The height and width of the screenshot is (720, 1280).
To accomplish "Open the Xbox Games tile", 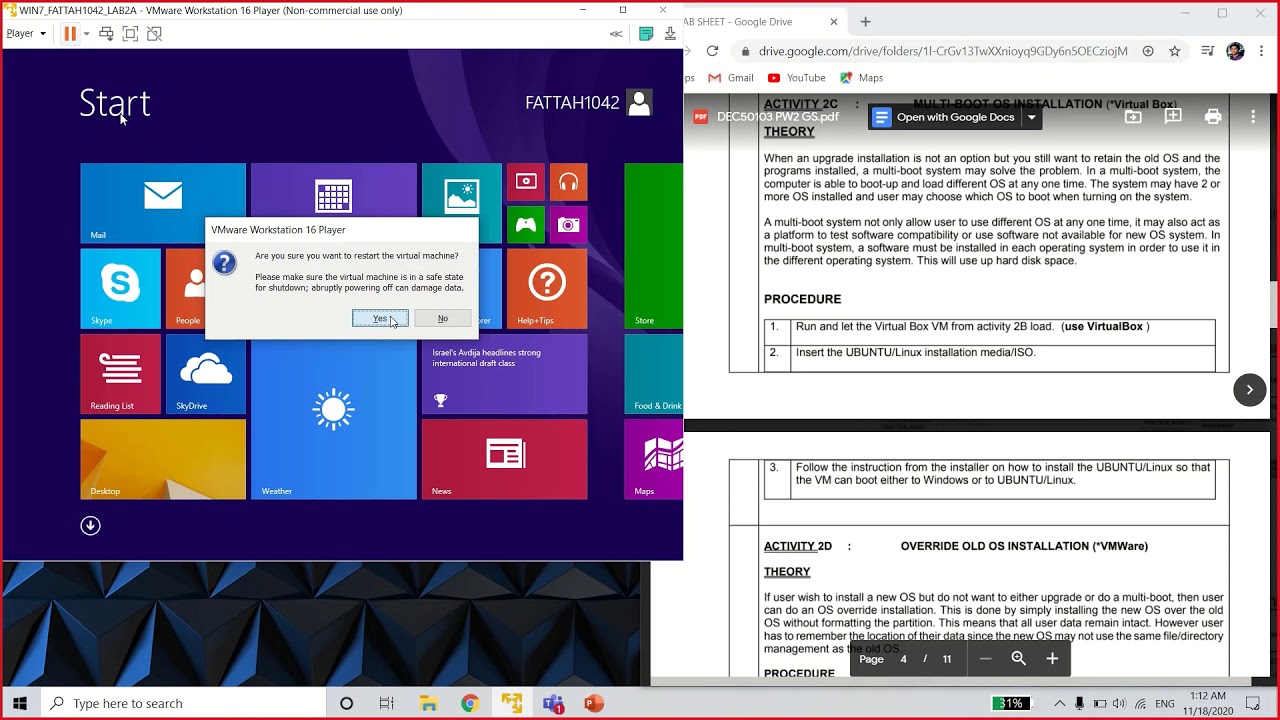I will point(526,225).
